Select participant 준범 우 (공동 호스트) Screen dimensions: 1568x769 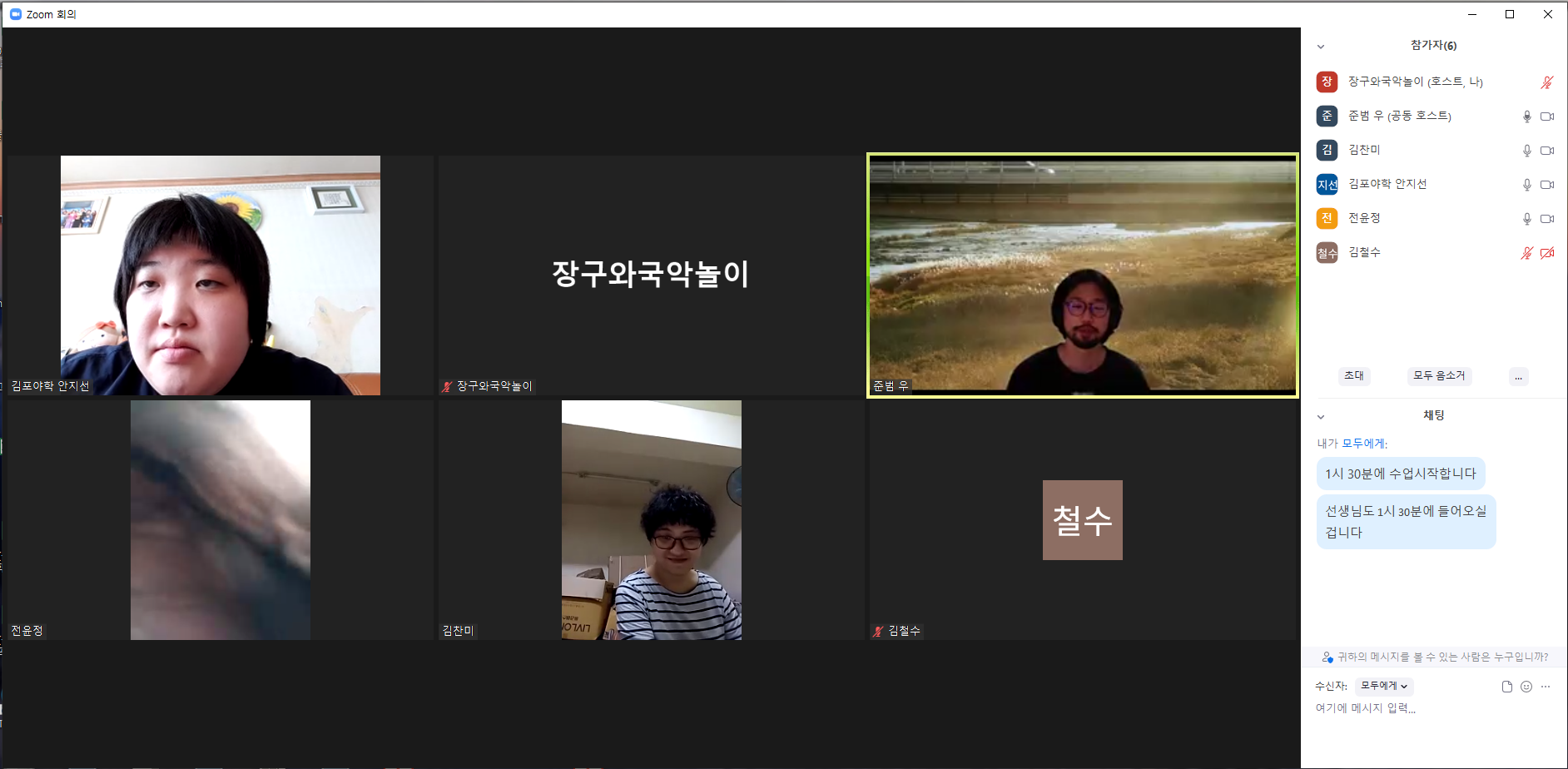[1400, 116]
